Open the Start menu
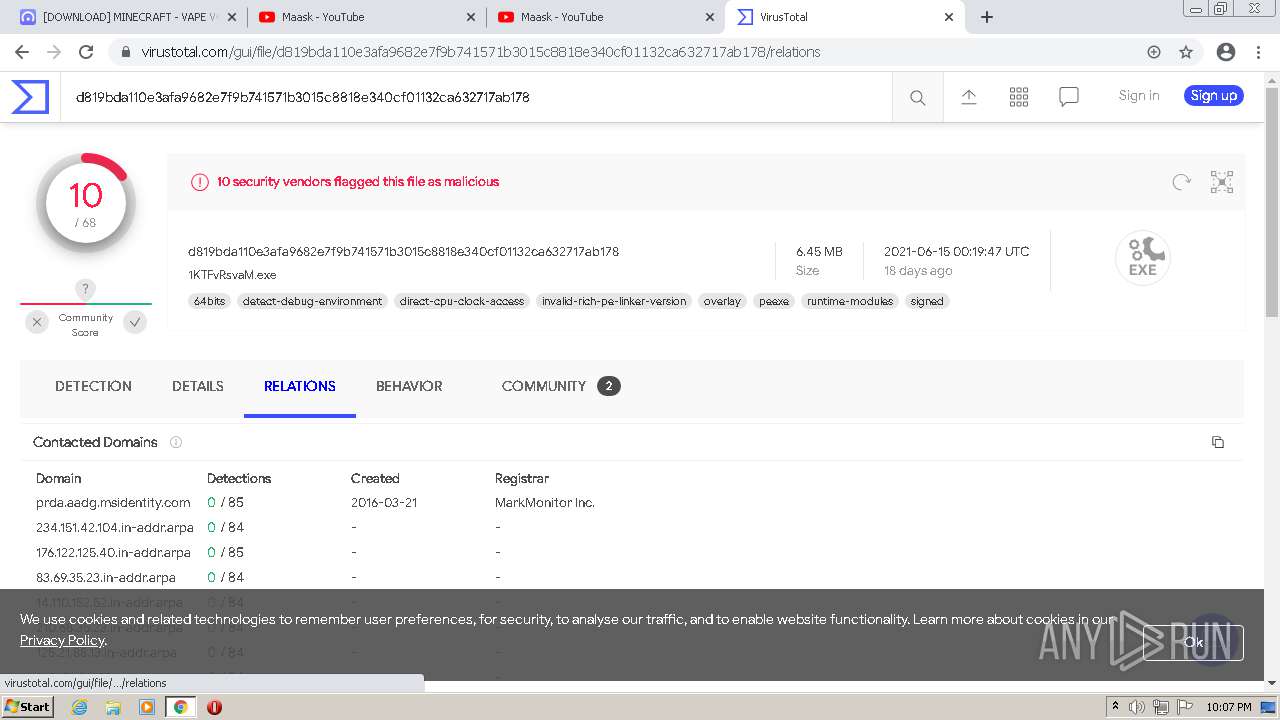Image resolution: width=1280 pixels, height=720 pixels. tap(28, 707)
